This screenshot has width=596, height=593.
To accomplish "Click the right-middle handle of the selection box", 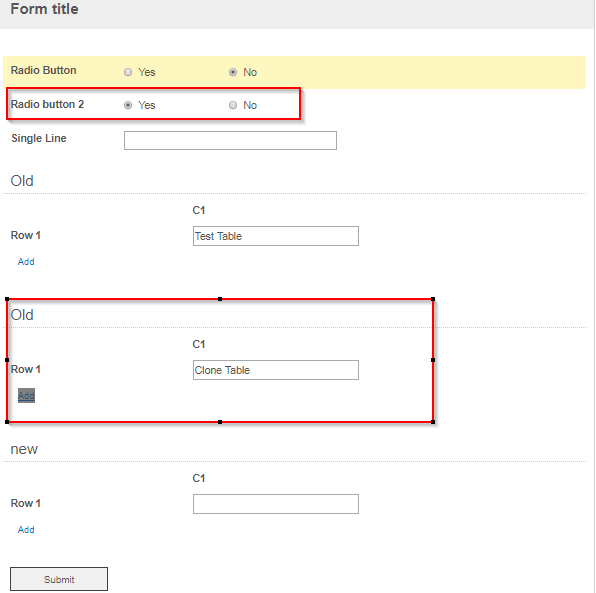I will 433,360.
